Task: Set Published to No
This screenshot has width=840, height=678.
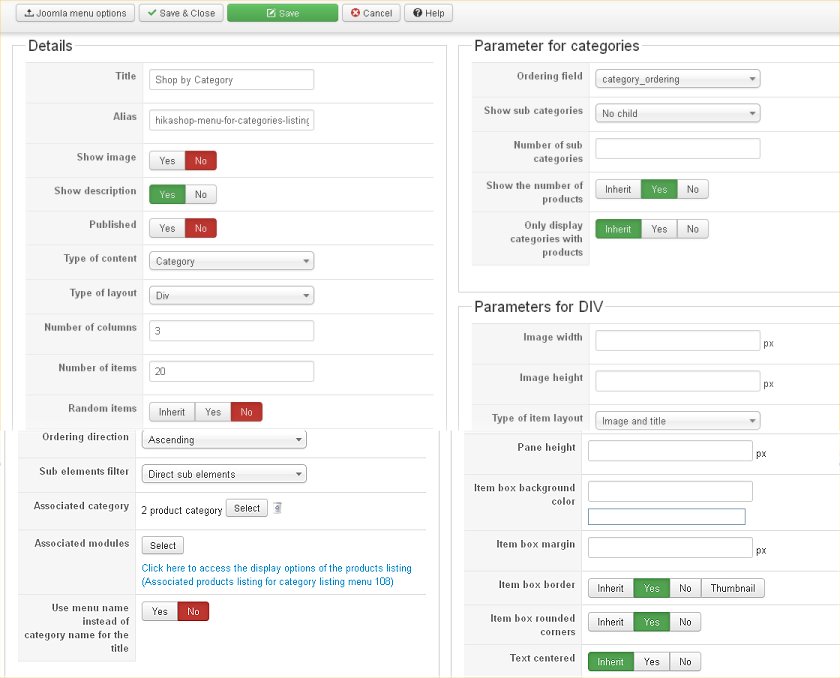Action: (x=201, y=228)
